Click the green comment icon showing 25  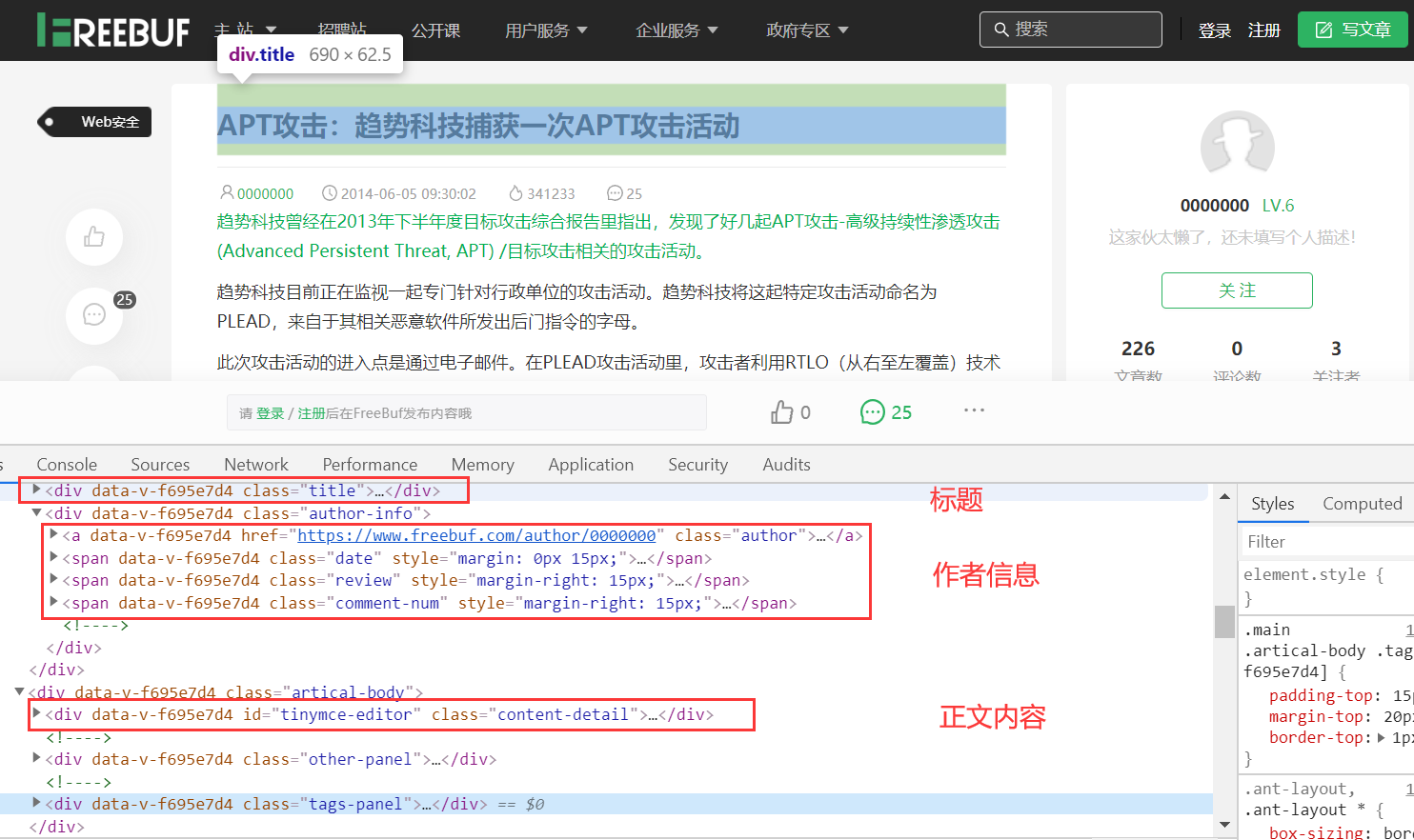[872, 411]
